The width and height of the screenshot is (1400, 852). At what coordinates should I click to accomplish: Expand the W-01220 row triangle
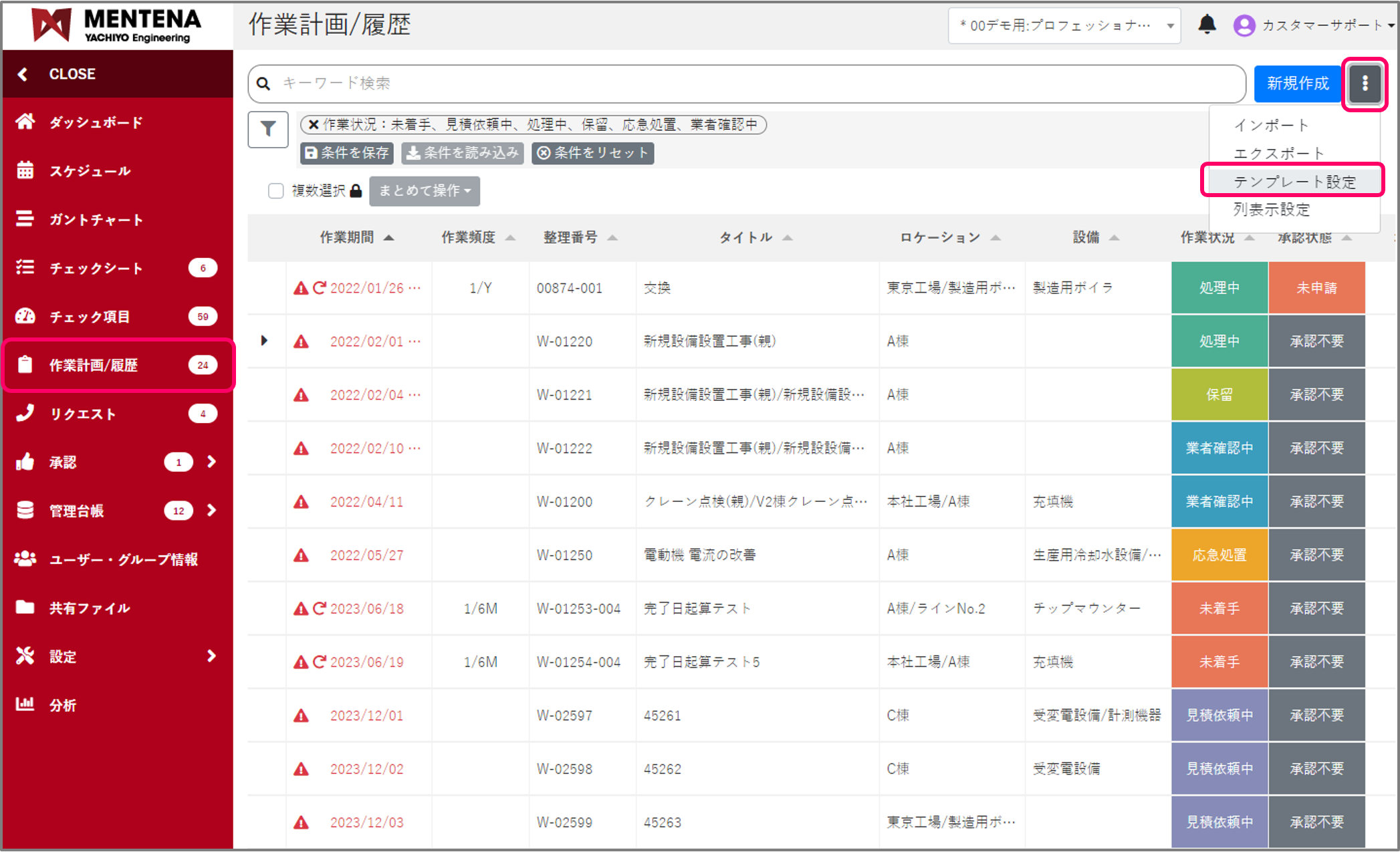click(x=264, y=341)
